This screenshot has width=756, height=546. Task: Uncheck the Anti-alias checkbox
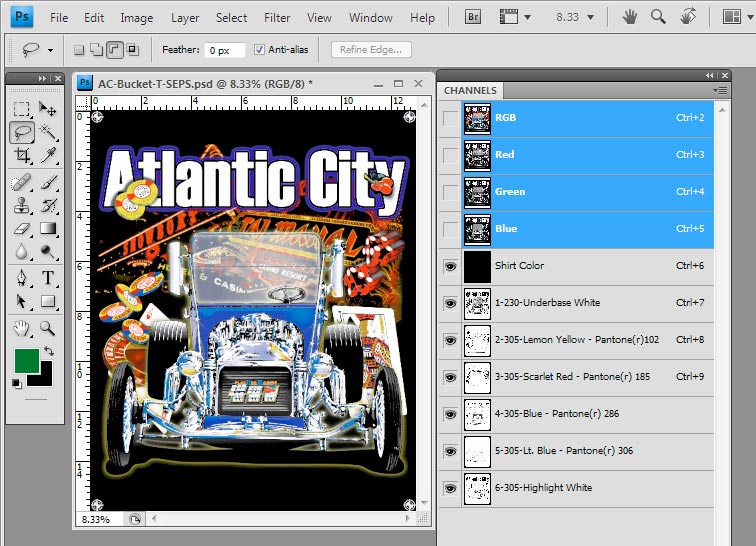point(260,50)
